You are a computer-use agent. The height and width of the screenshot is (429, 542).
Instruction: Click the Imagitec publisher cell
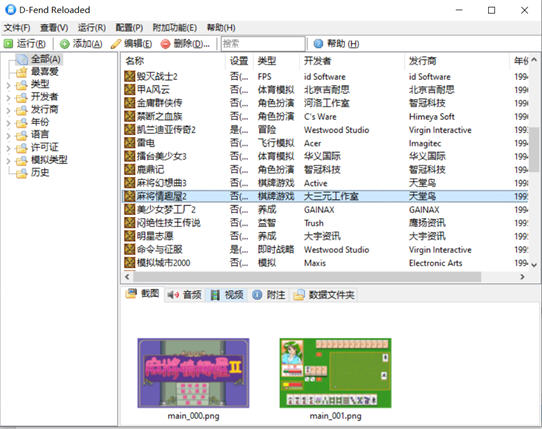pos(425,143)
